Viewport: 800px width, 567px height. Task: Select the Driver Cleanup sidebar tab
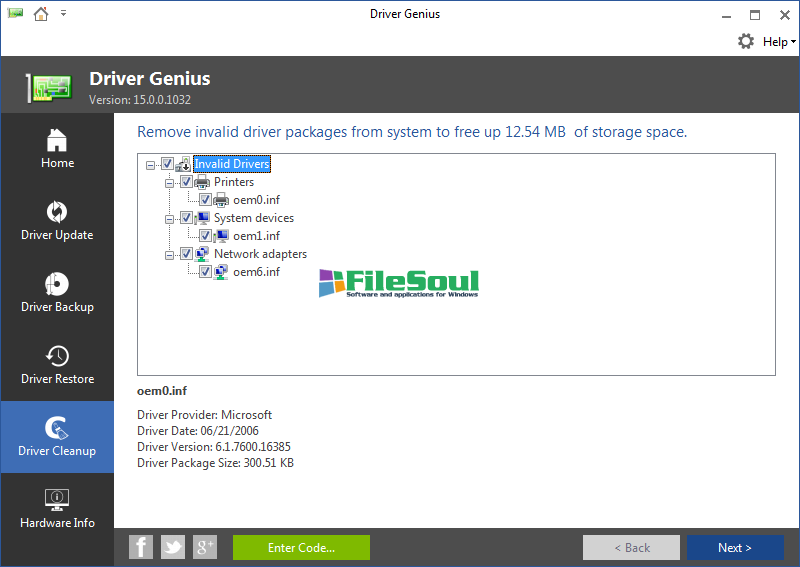(57, 437)
